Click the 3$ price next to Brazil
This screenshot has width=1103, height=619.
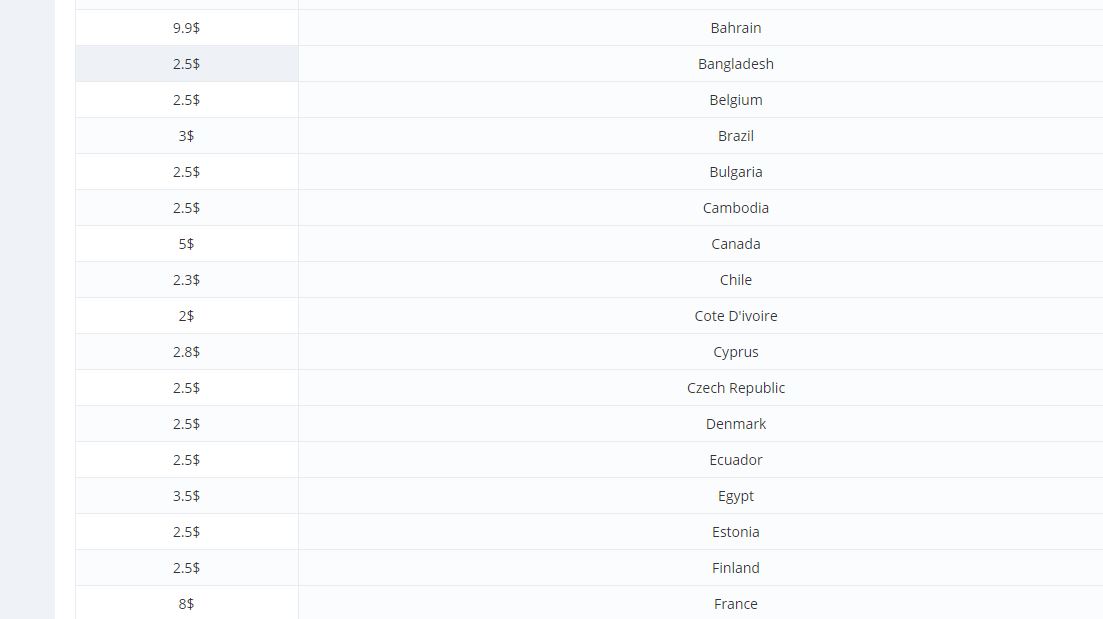point(186,136)
